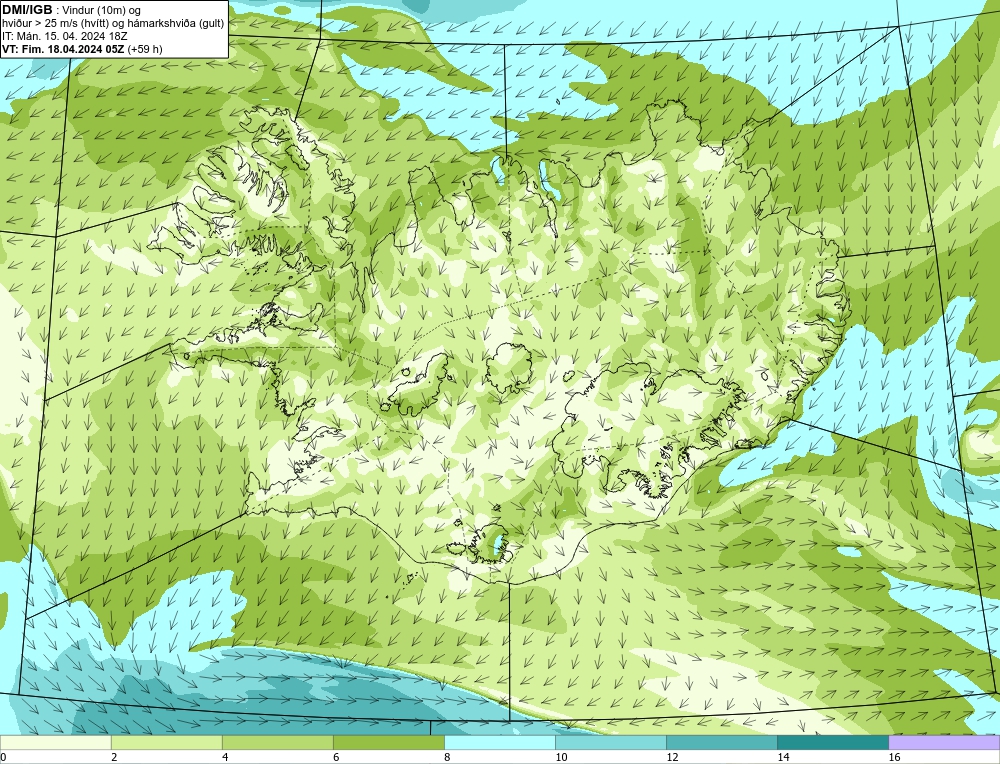Click the legend scale label '8'
This screenshot has width=1000, height=764.
[x=447, y=757]
